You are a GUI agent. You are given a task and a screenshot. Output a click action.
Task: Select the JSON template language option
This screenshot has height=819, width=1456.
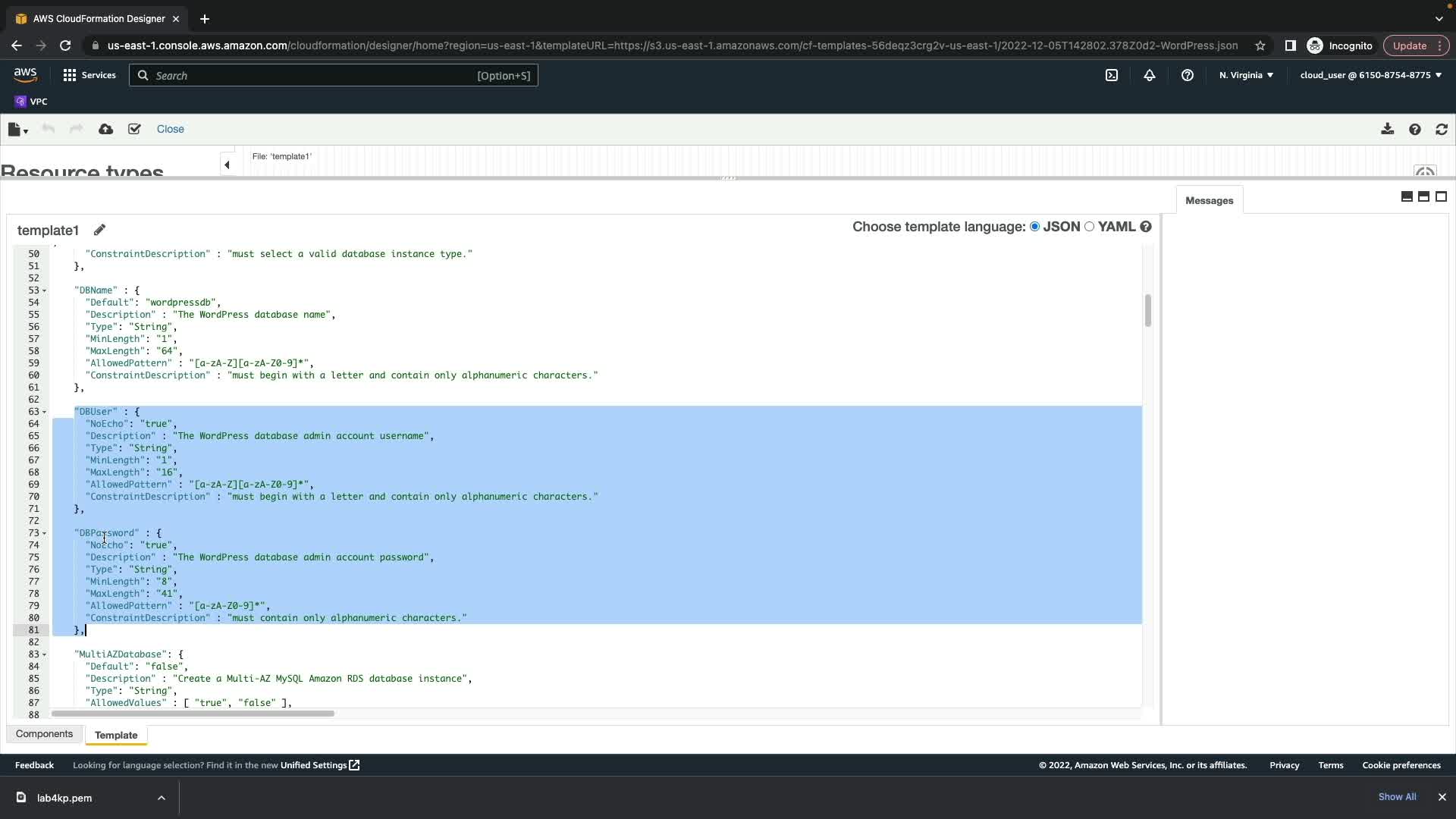(1035, 227)
